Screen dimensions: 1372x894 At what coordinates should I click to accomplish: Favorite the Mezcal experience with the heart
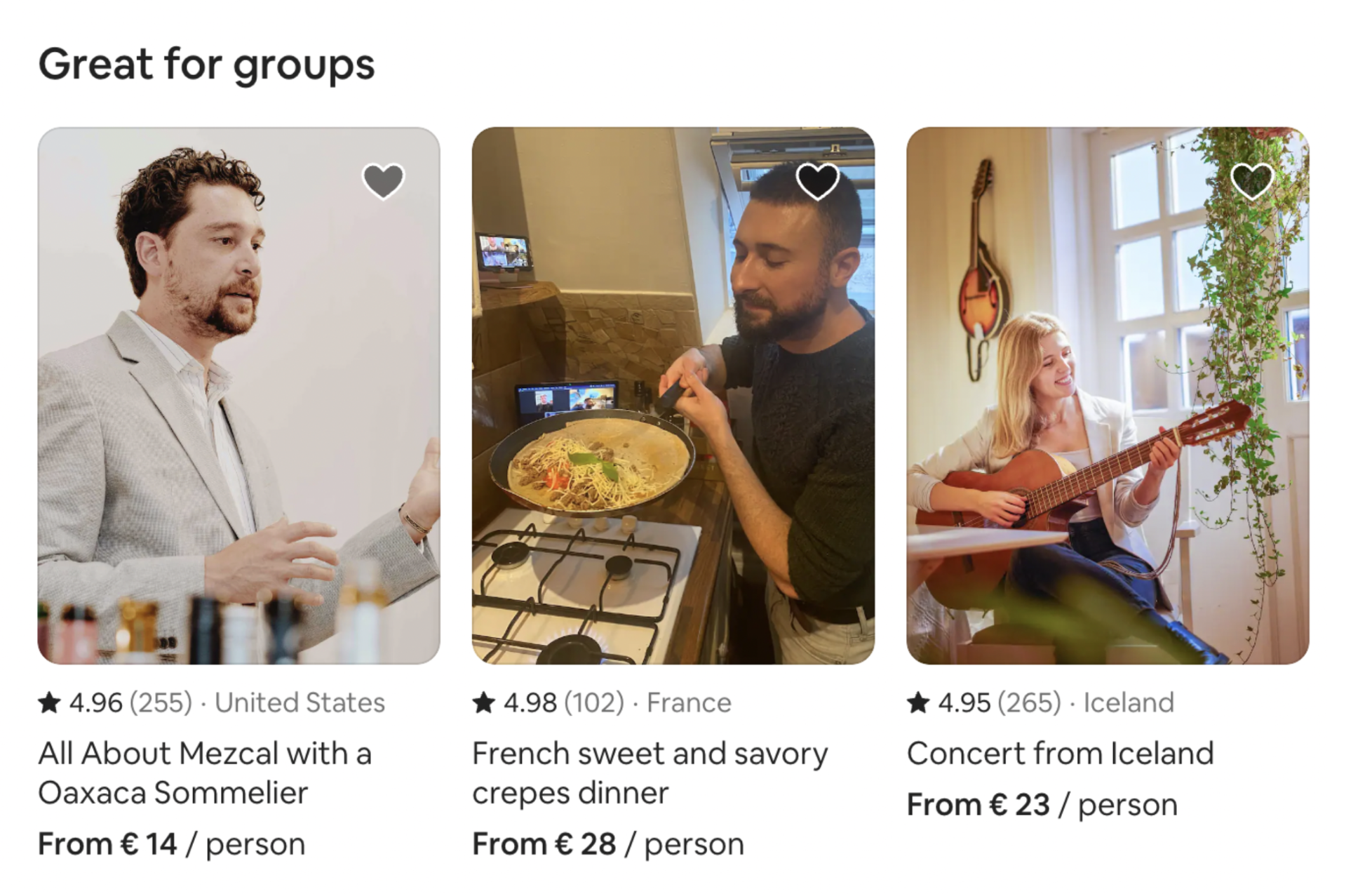[x=383, y=181]
